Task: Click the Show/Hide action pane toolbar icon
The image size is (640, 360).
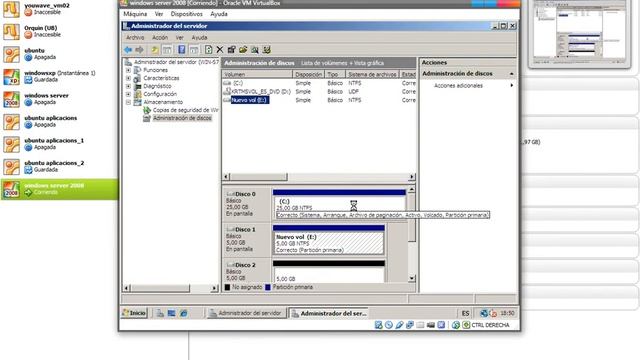Action: 194,50
